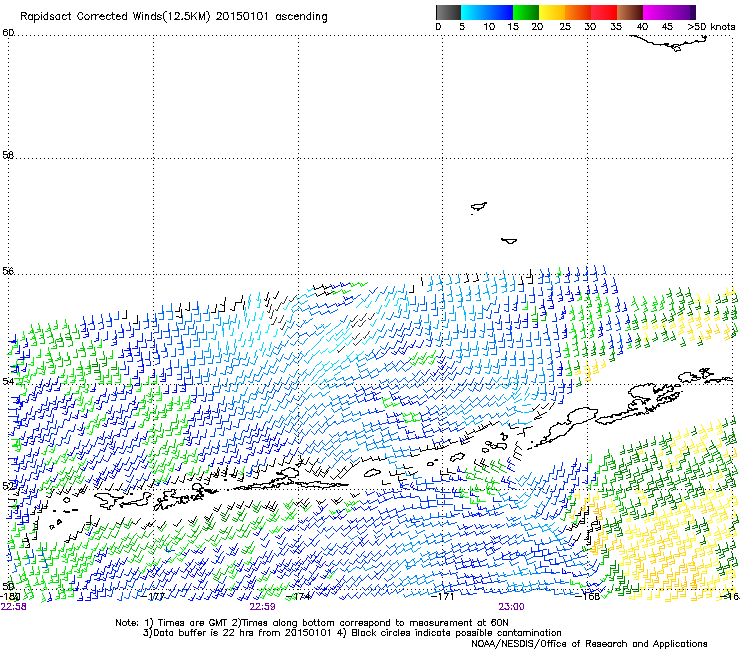Click the green 15-20 knots color band
This screenshot has width=740, height=650.
(x=526, y=12)
